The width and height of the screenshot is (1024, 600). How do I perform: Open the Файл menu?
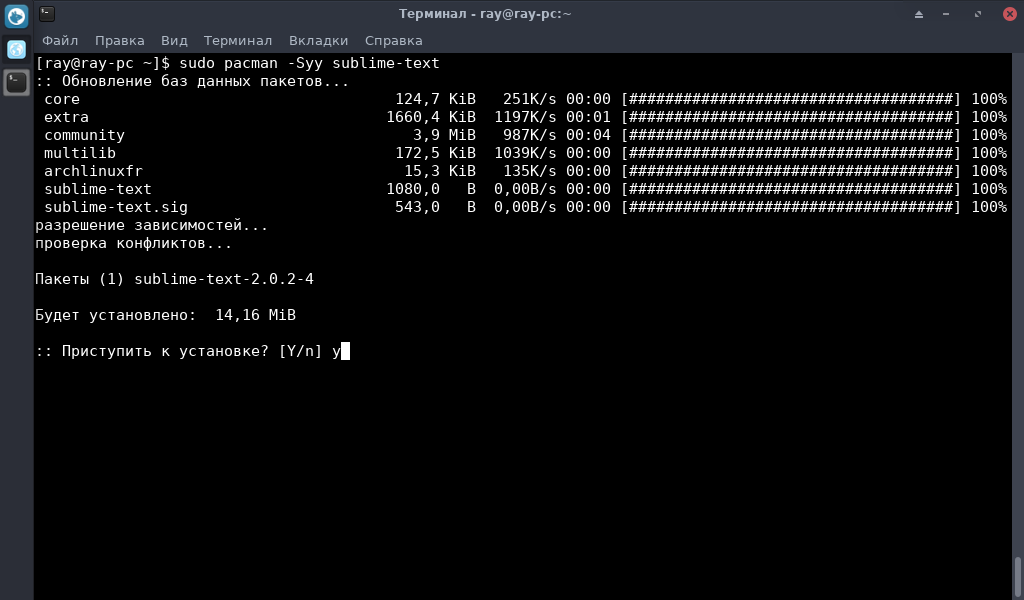tap(60, 41)
